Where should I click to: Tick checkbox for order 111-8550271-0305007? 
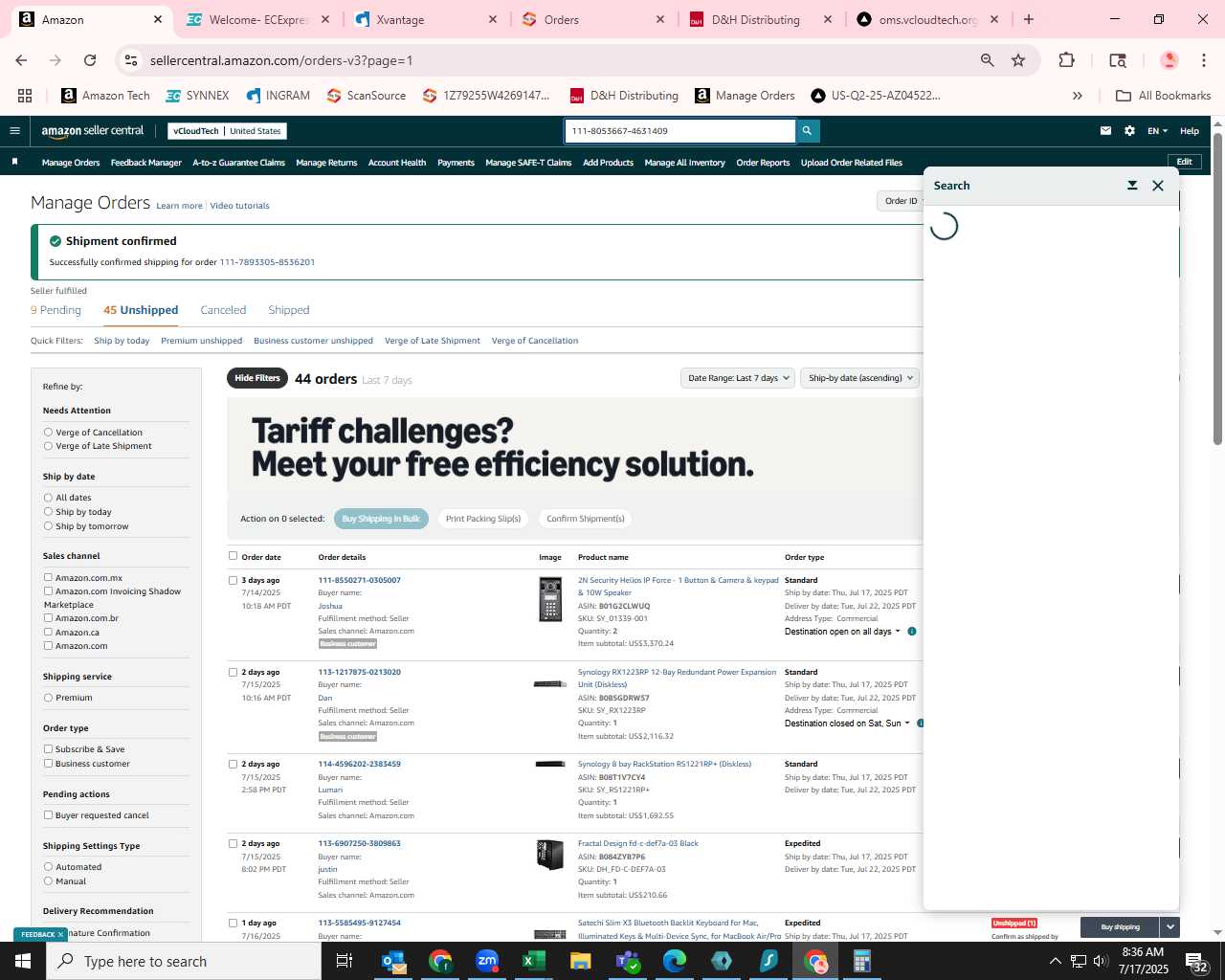click(233, 580)
